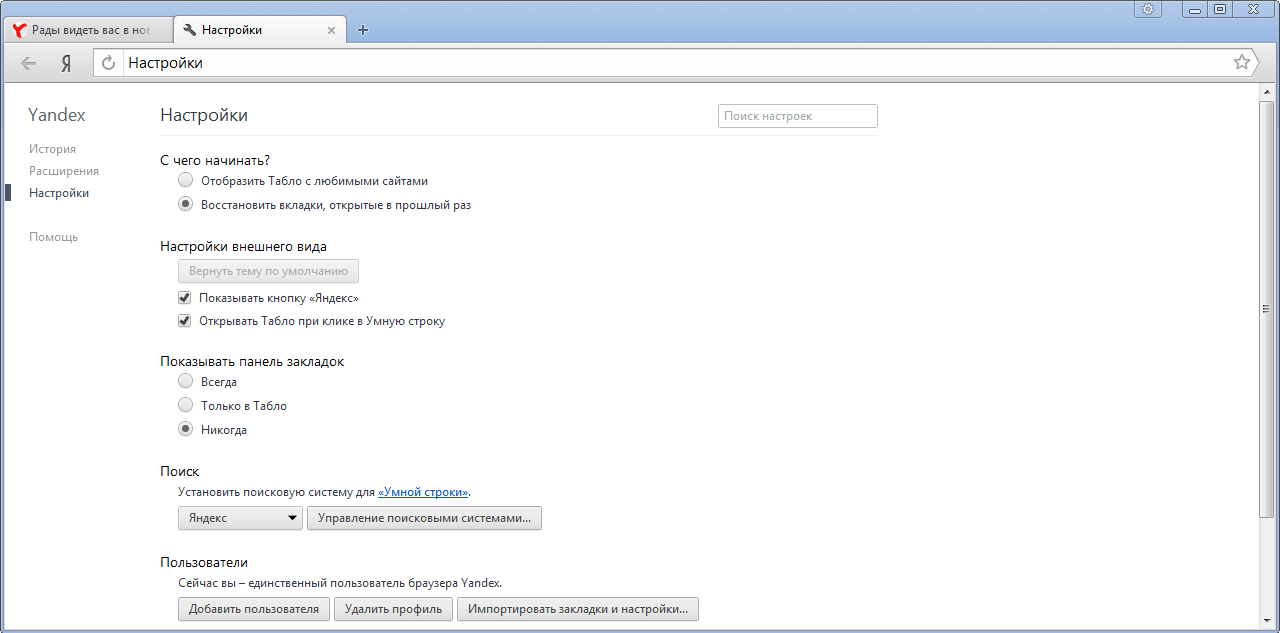Close the Настройки tab
The height and width of the screenshot is (633, 1280).
point(332,30)
